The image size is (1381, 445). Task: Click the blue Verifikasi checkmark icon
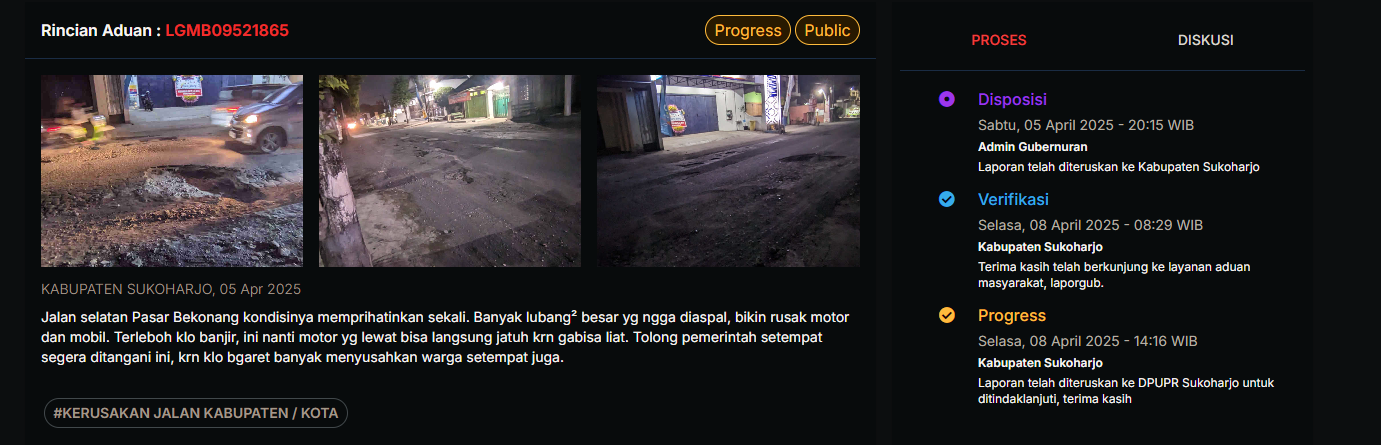coord(947,199)
